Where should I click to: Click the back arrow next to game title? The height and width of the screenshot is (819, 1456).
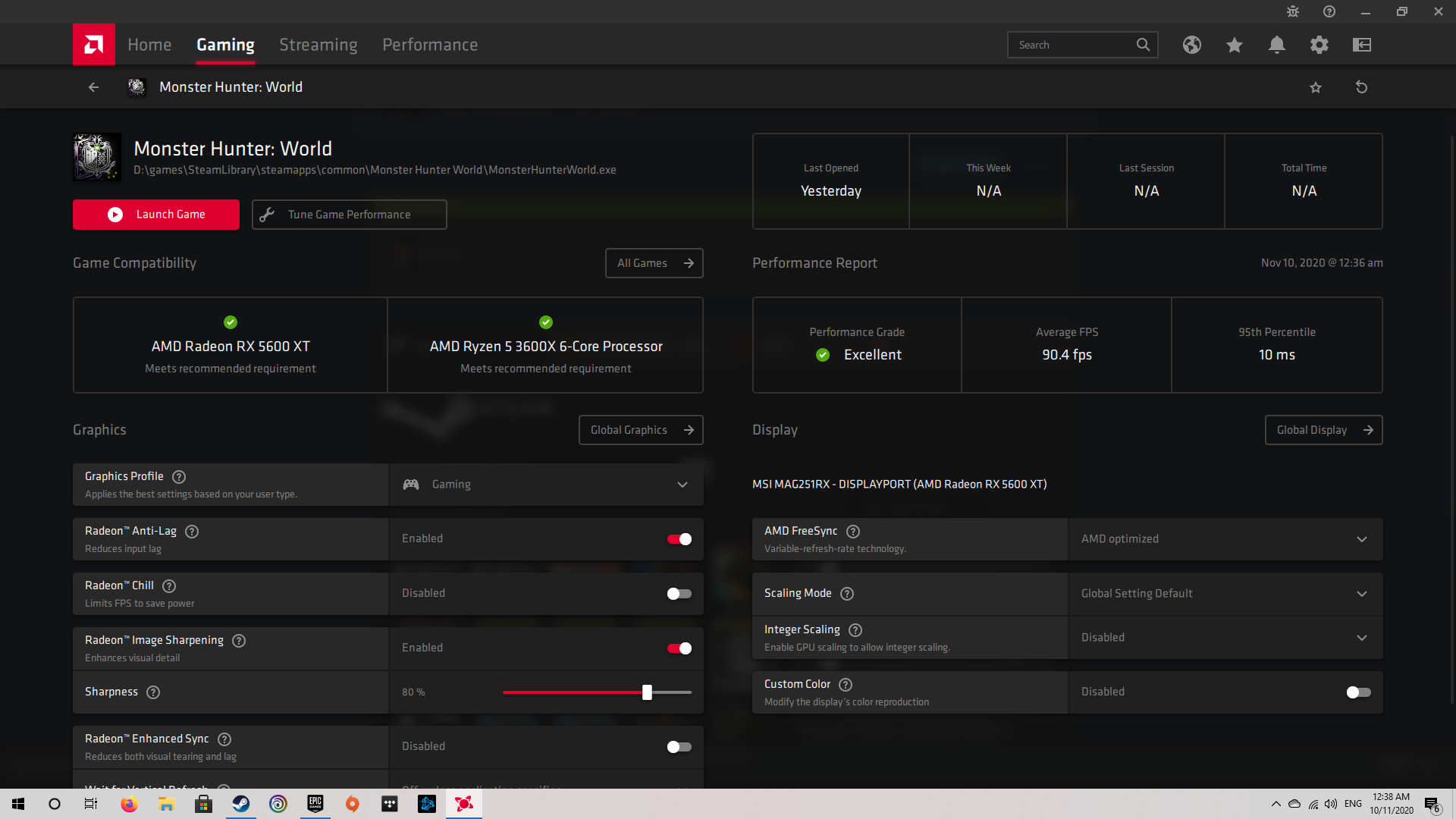(93, 87)
